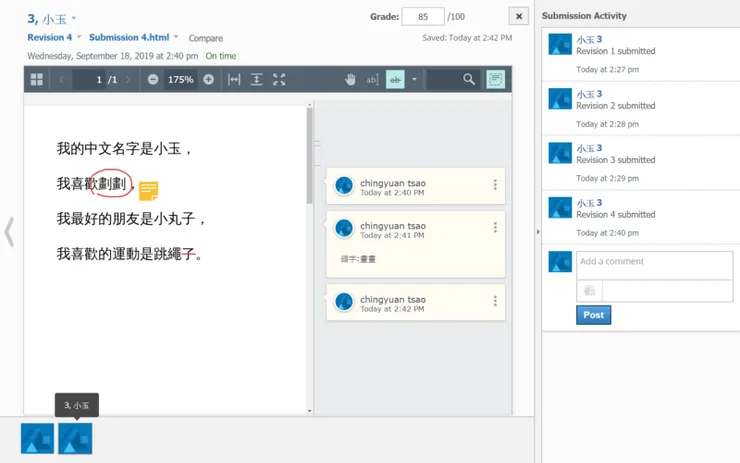Open options menu for 2:42 PM comment

coord(495,301)
